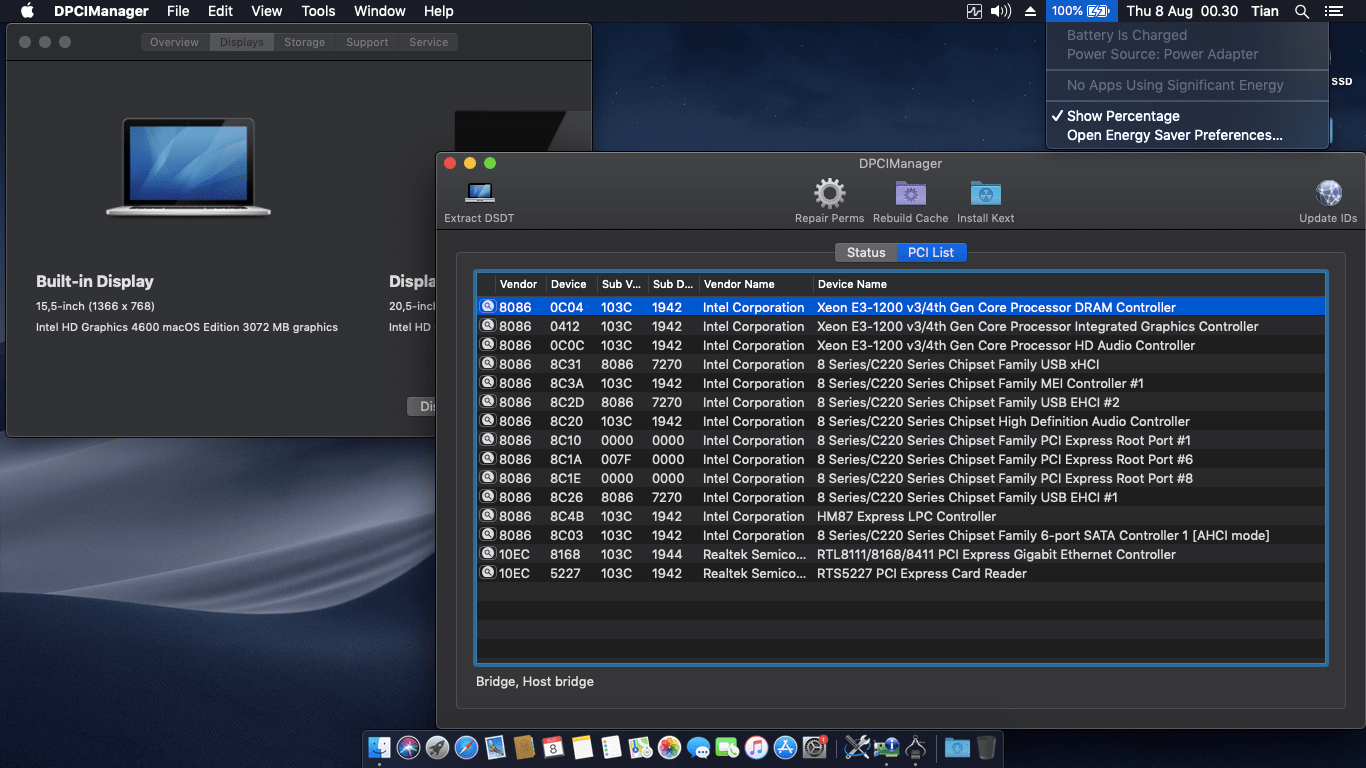The height and width of the screenshot is (768, 1366).
Task: Select the Integrated Graphics Controller row
Action: 901,326
